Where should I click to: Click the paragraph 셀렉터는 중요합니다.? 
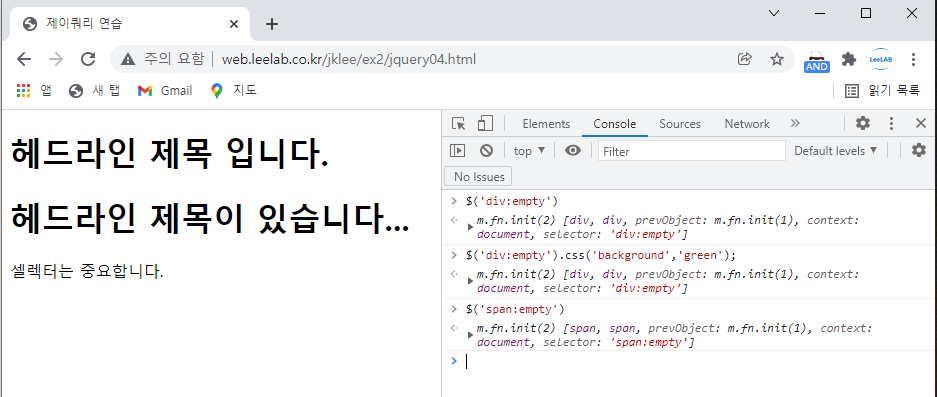(87, 271)
